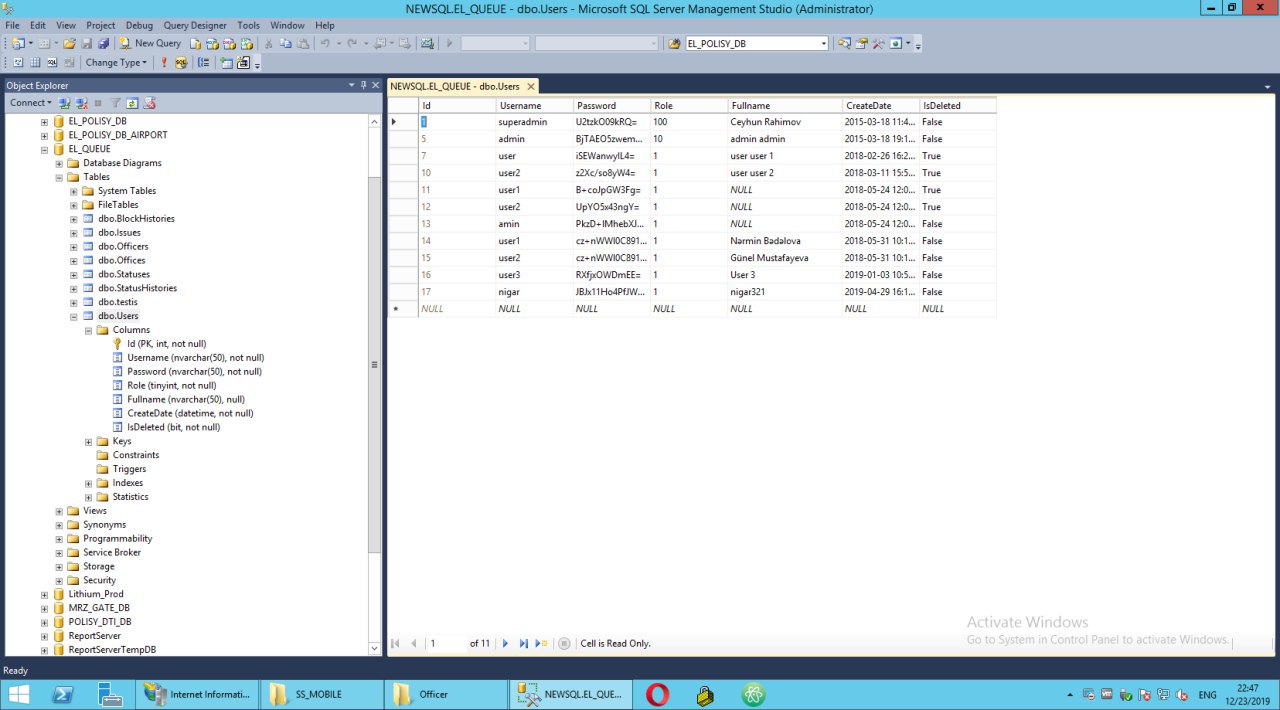
Task: Click the Windows Start button
Action: pos(19,694)
